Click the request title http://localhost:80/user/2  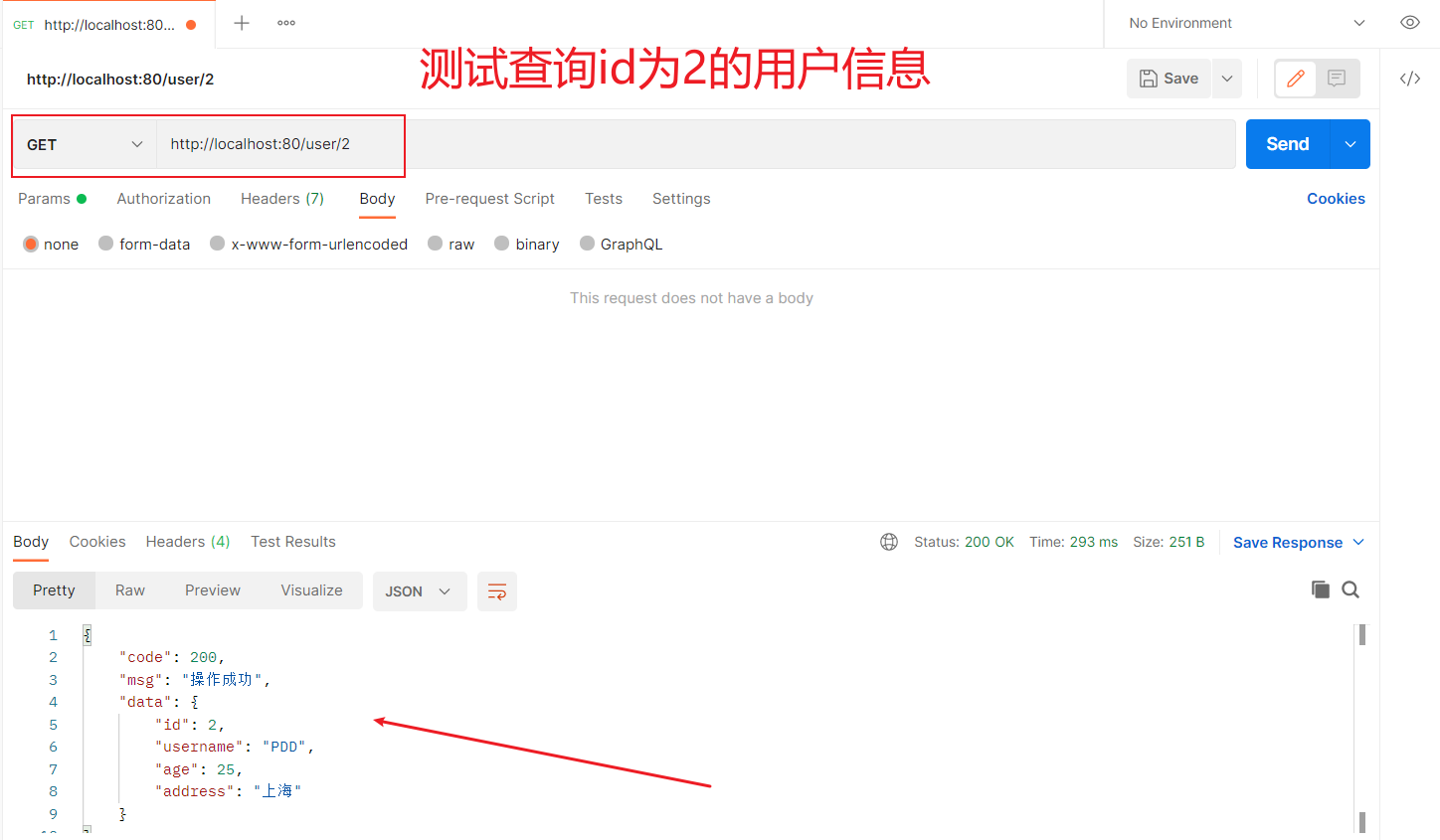pos(120,80)
